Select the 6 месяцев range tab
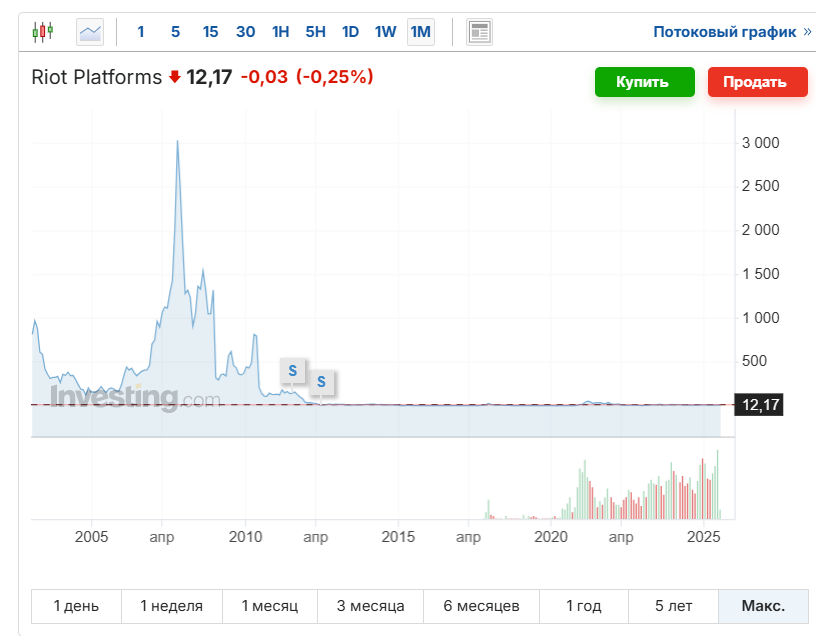This screenshot has height=636, width=816. [481, 606]
